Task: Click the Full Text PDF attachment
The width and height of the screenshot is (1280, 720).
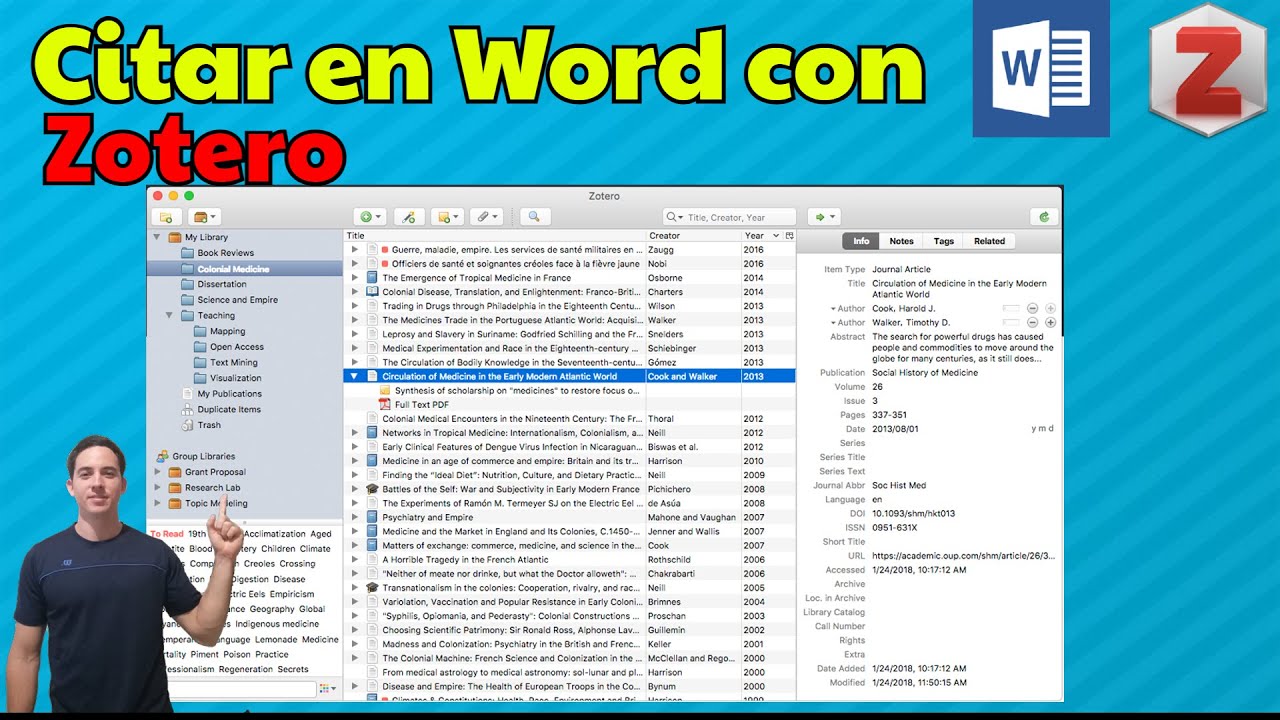Action: [x=421, y=405]
